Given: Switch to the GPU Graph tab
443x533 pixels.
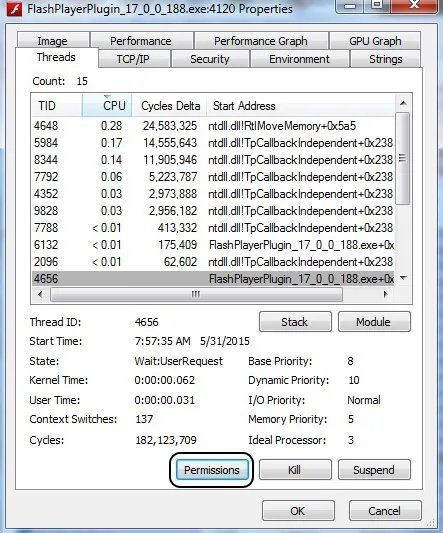Looking at the screenshot, I should (375, 41).
